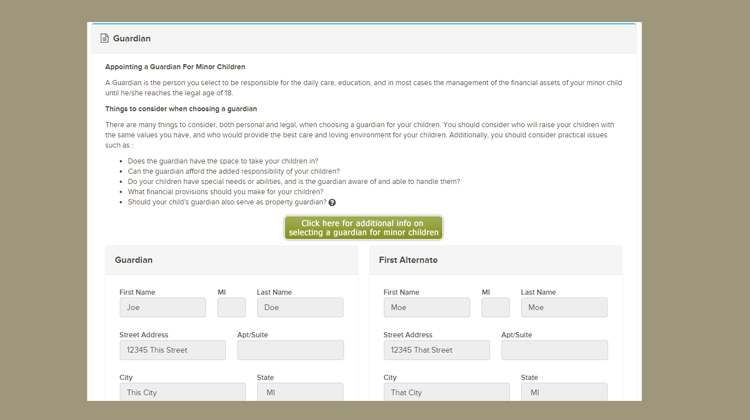
Task: Select Guardian Street Address 12345 This Street
Action: pyautogui.click(x=172, y=350)
